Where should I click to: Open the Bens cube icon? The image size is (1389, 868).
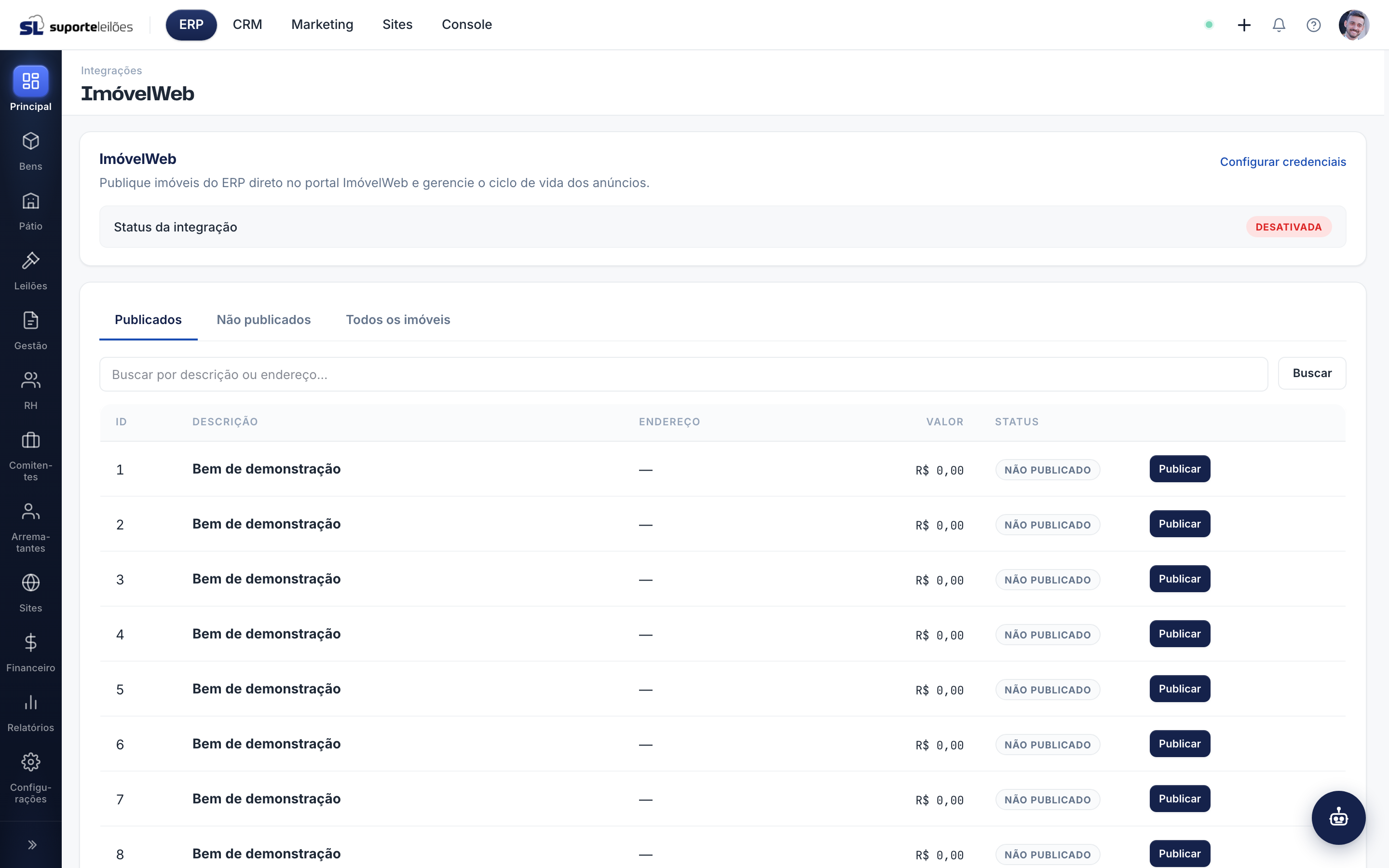(30, 141)
